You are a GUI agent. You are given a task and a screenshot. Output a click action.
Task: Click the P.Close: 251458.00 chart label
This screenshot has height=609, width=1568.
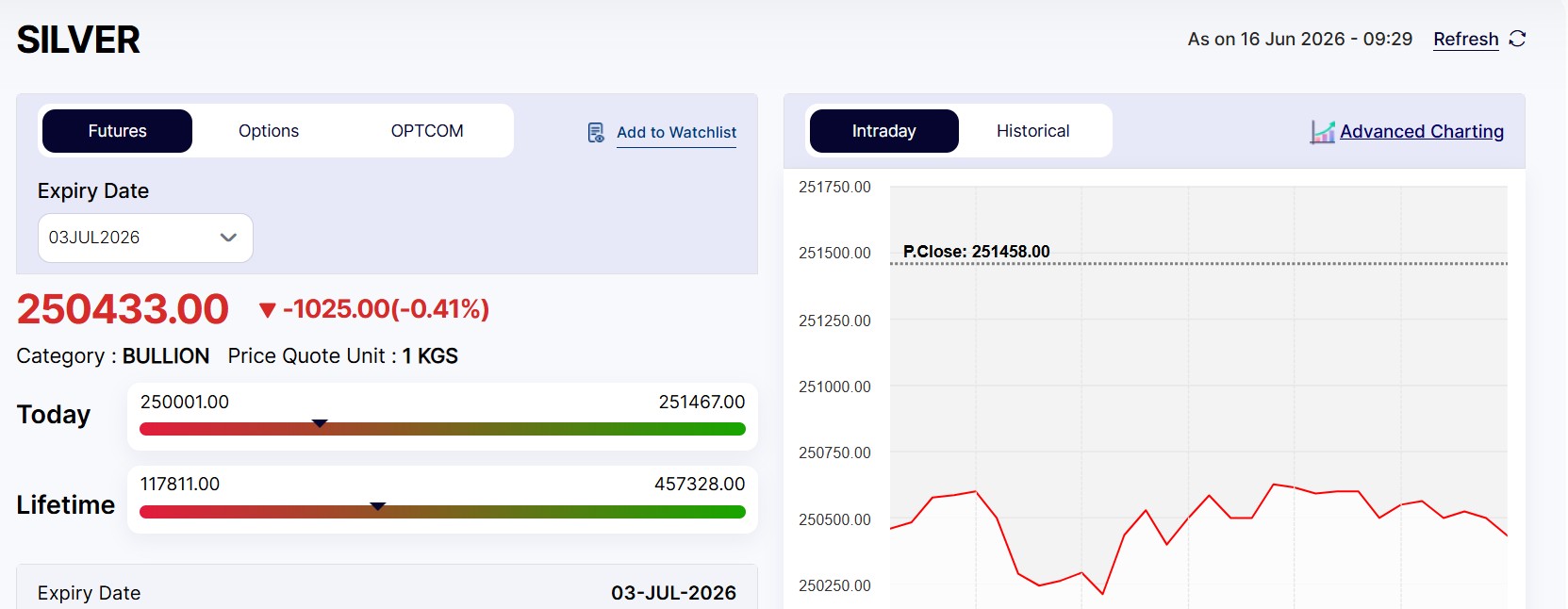(x=976, y=252)
